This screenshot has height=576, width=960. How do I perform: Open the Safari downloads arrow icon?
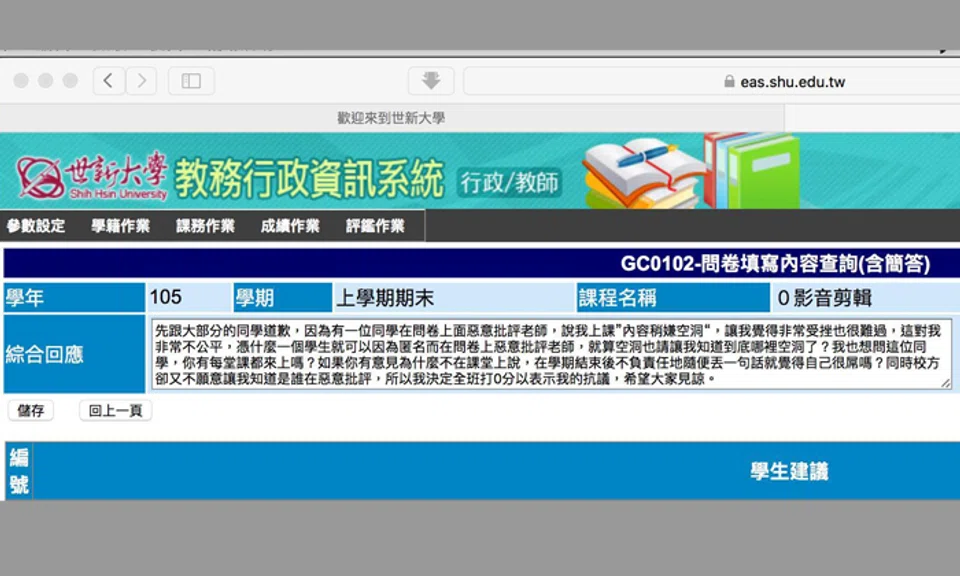click(431, 81)
